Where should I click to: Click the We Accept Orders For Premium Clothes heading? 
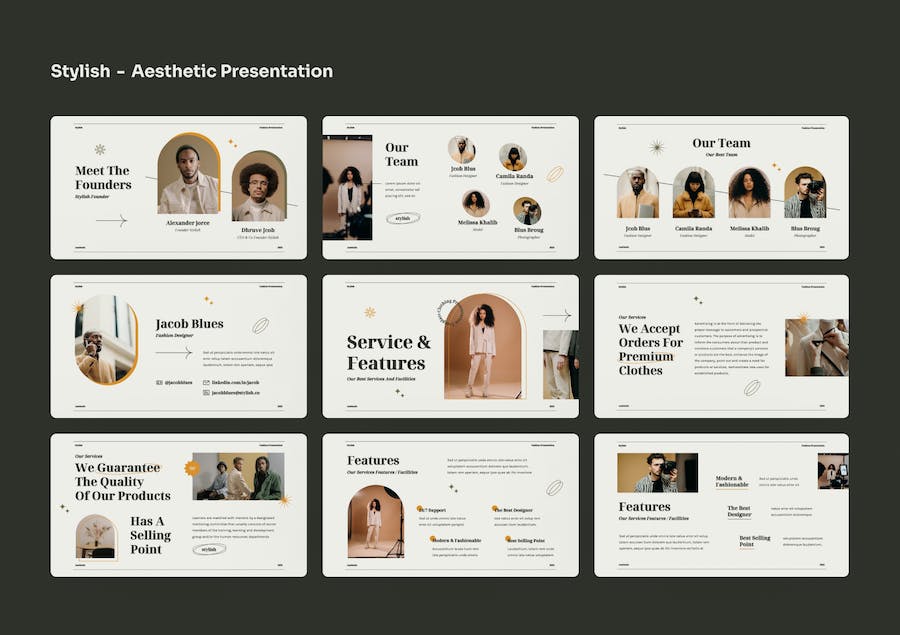click(651, 349)
